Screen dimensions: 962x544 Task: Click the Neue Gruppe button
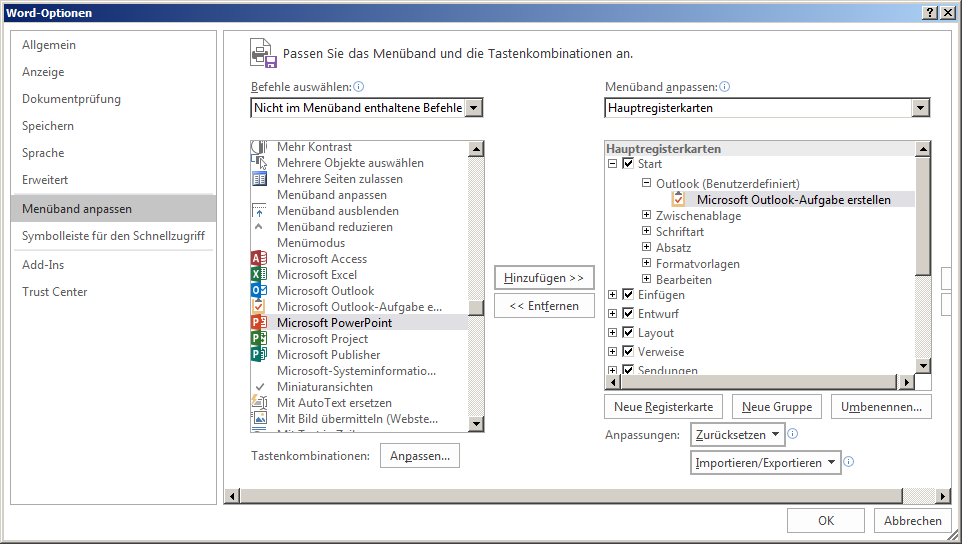[x=777, y=407]
